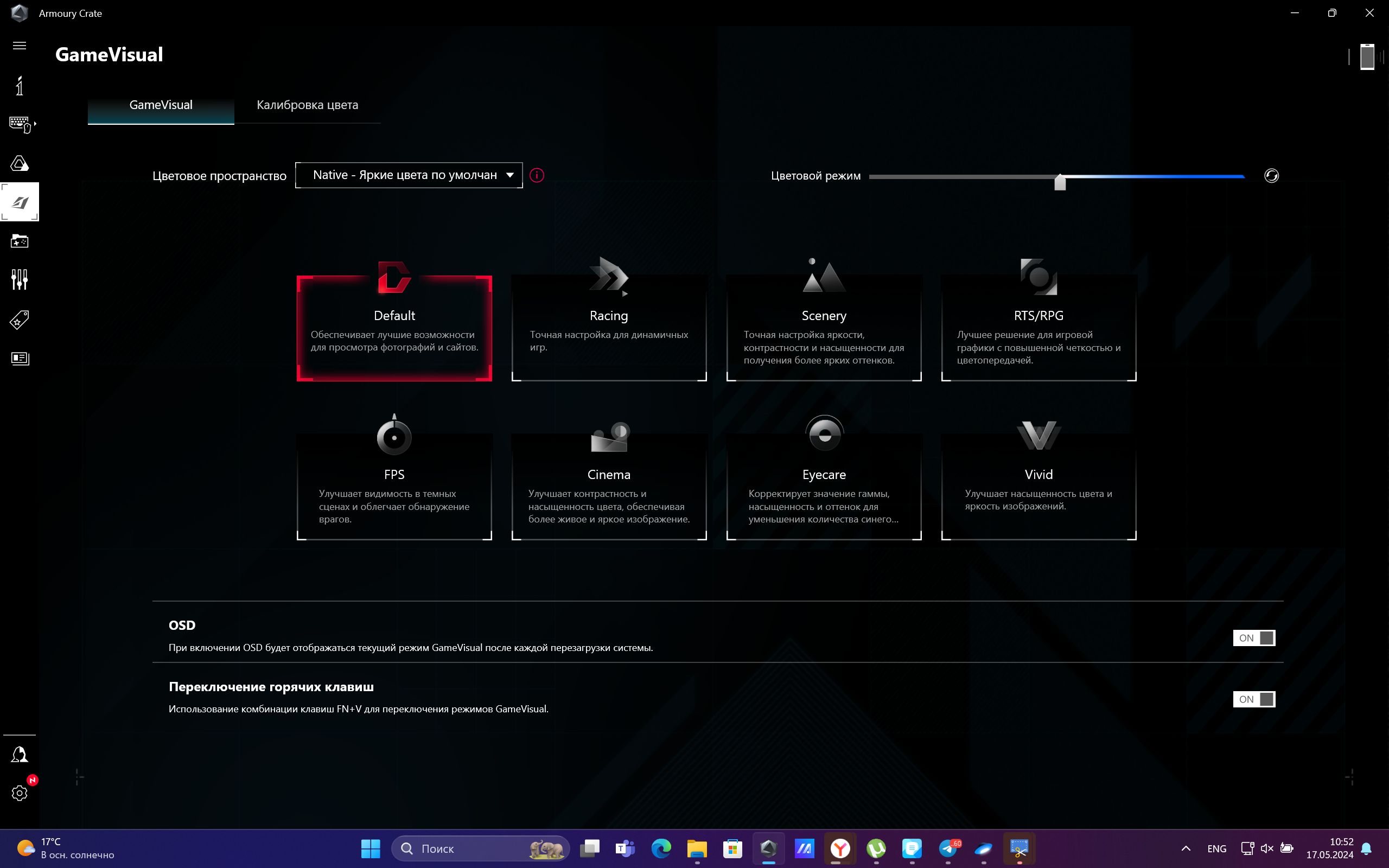Select the Cinema display mode
The width and height of the screenshot is (1389, 868).
point(609,479)
